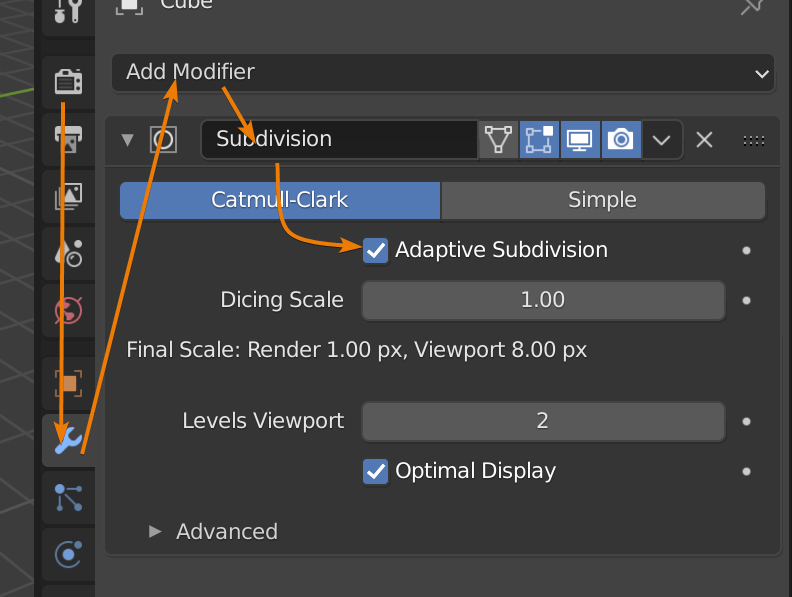Open the World properties tab
This screenshot has width=792, height=597.
point(68,312)
